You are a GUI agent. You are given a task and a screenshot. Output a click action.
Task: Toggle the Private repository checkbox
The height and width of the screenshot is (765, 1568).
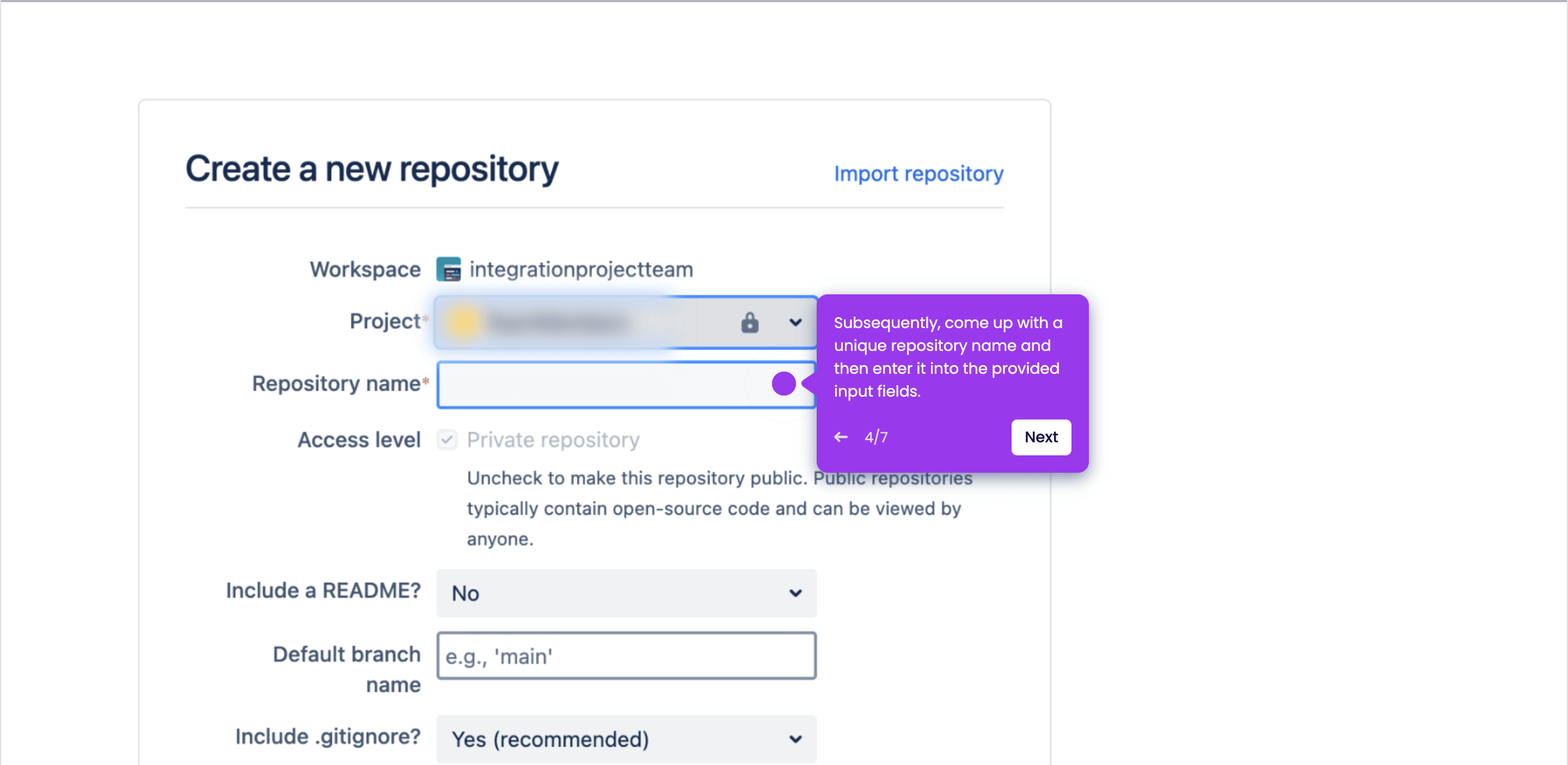pyautogui.click(x=447, y=440)
